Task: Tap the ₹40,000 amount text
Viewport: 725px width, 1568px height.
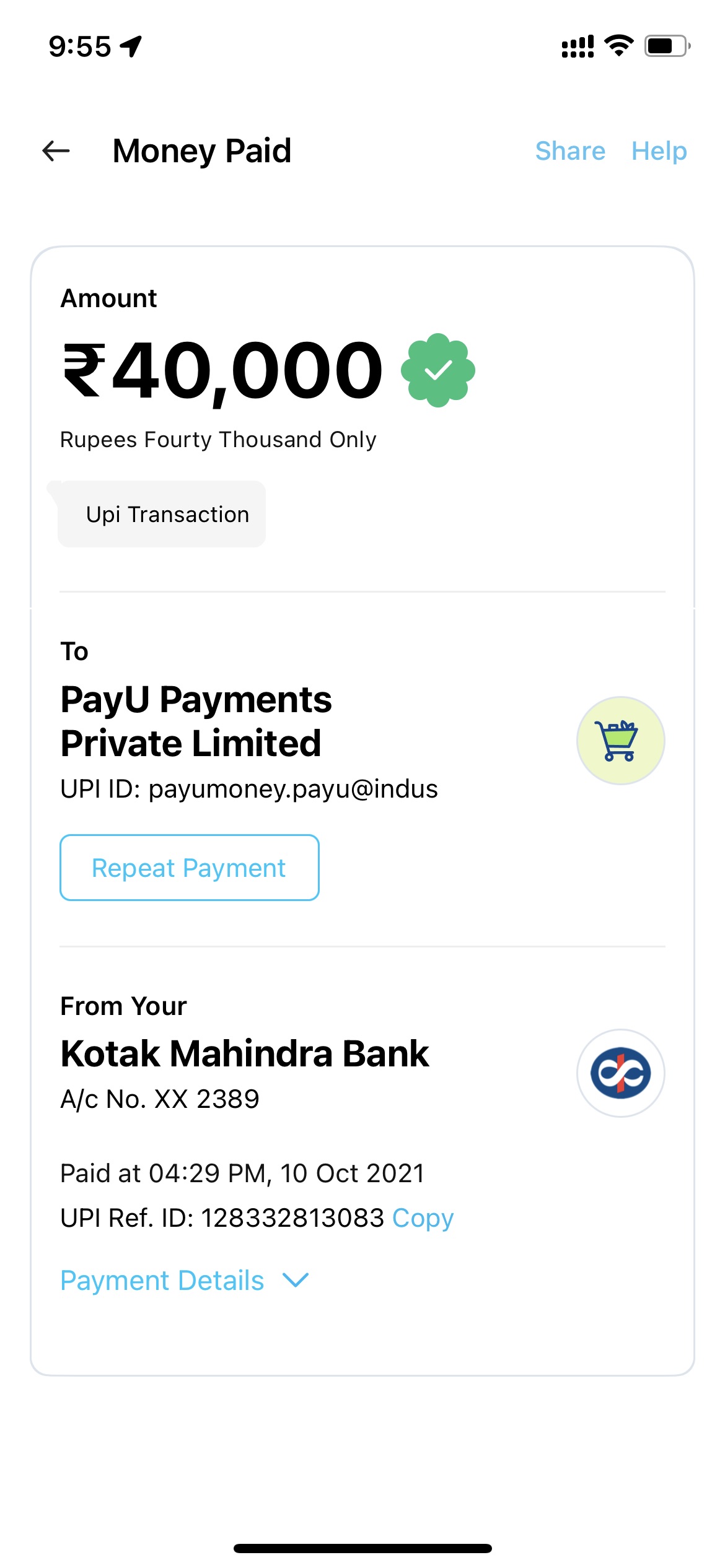Action: [x=223, y=372]
